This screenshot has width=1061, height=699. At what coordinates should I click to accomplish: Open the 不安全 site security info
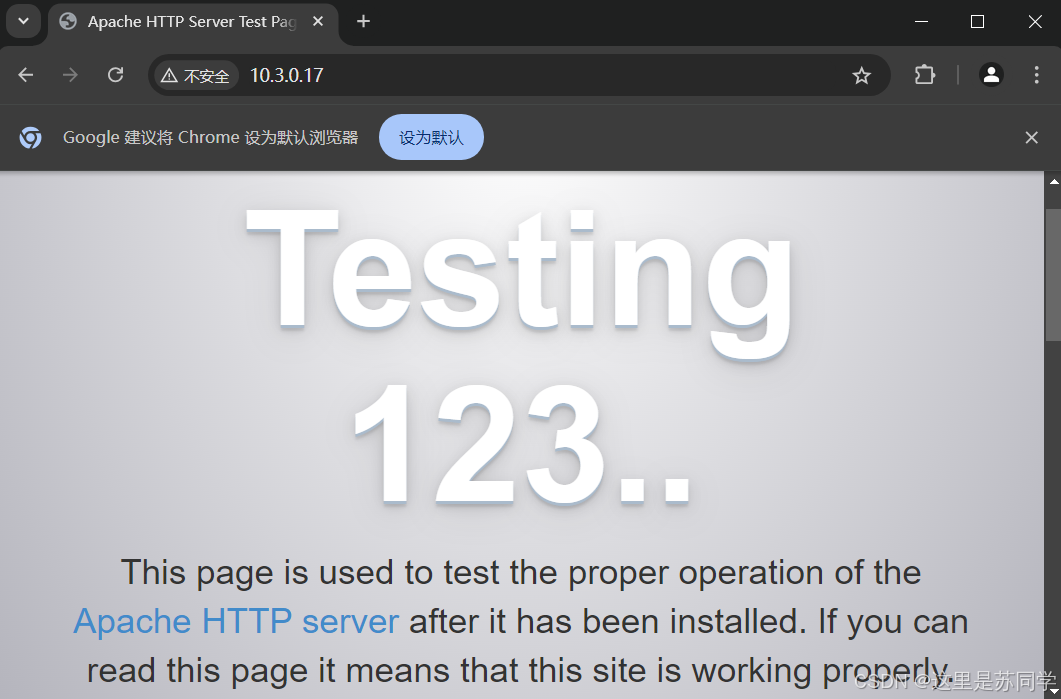pos(196,75)
